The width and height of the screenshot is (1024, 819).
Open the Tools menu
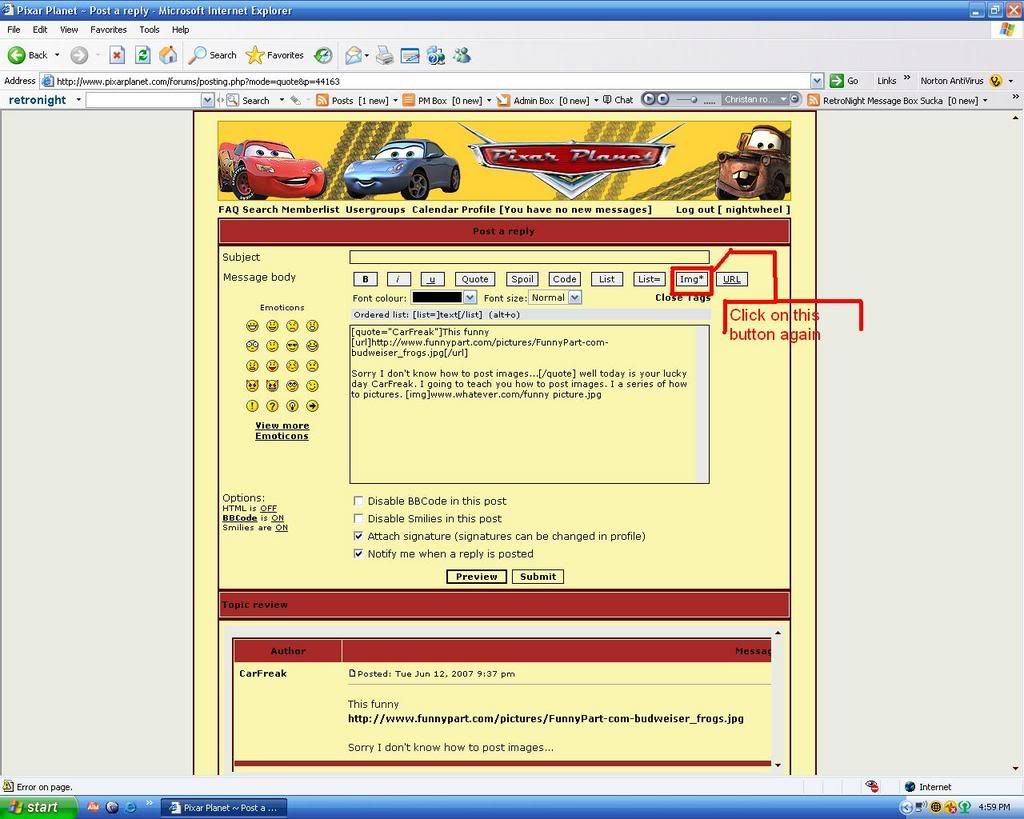(x=149, y=30)
